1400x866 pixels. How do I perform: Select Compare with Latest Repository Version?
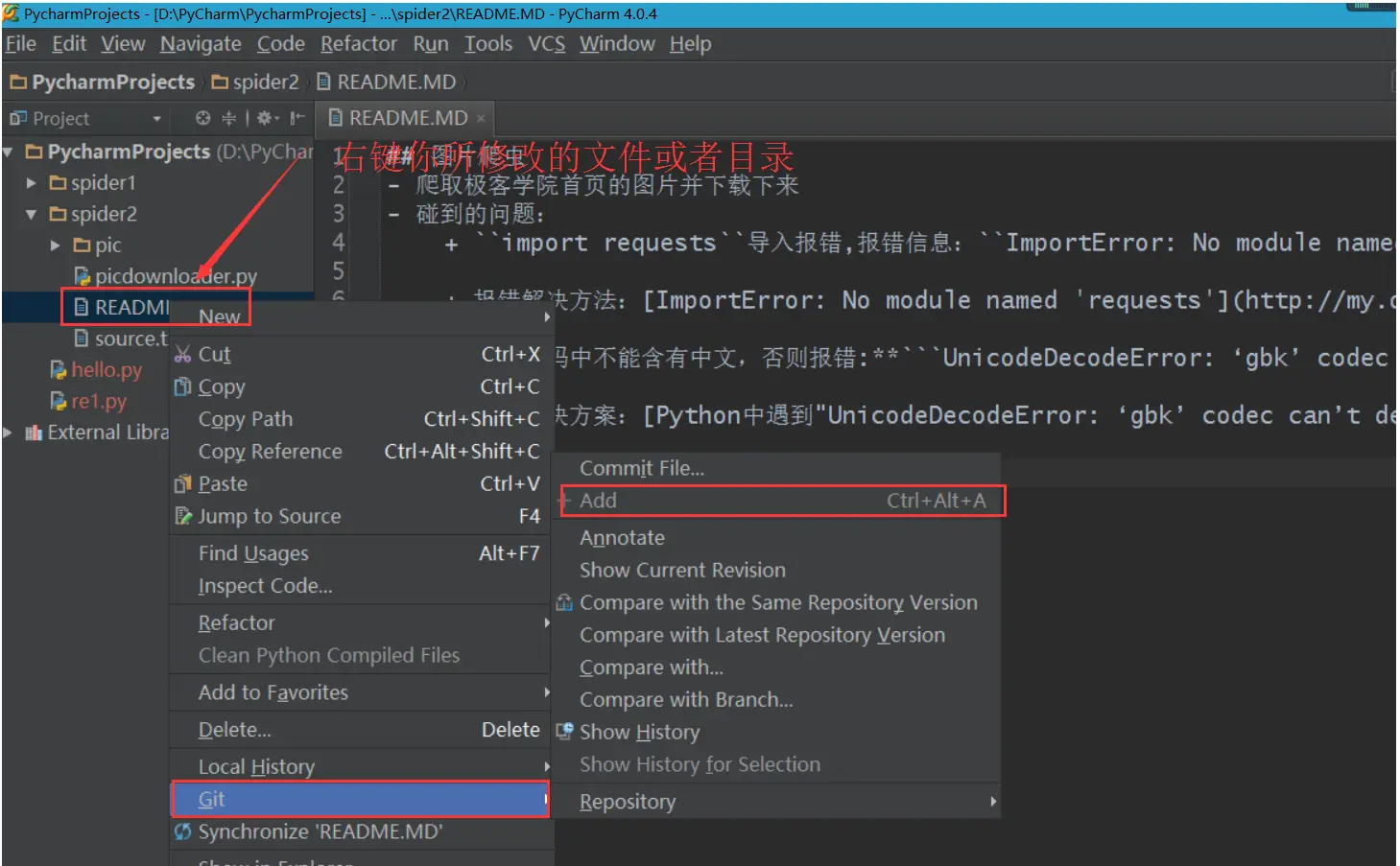(x=778, y=635)
